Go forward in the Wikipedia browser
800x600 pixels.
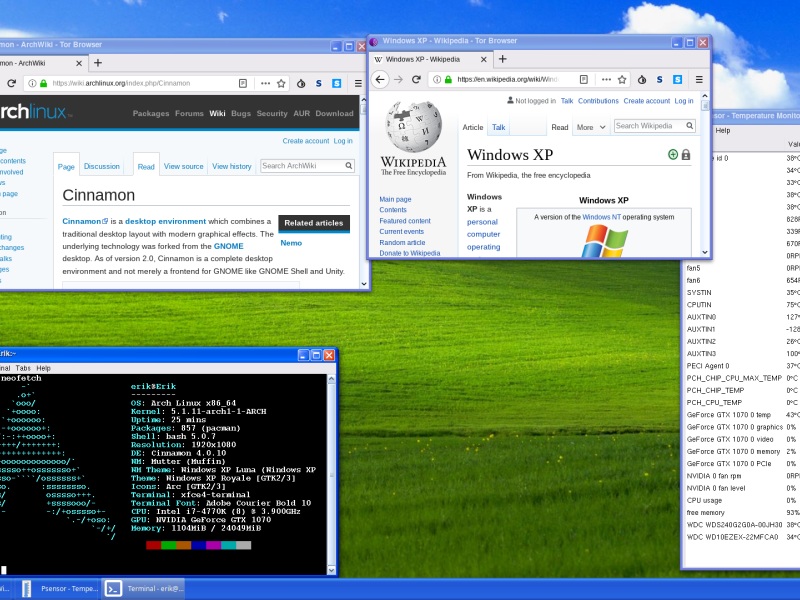coord(398,79)
